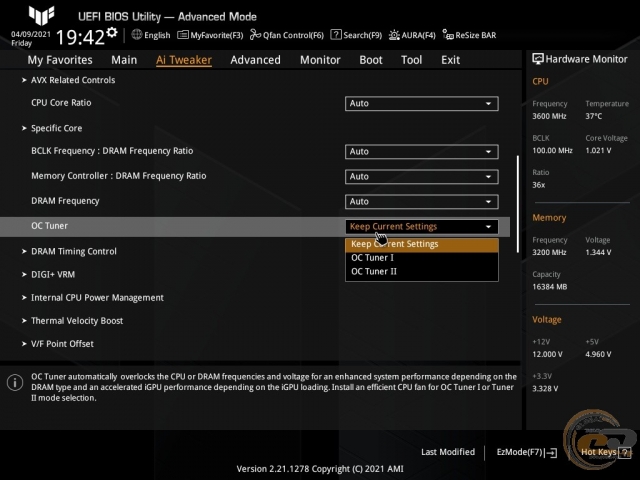Switch to Advanced tab
This screenshot has height=480, width=640.
pos(256,60)
